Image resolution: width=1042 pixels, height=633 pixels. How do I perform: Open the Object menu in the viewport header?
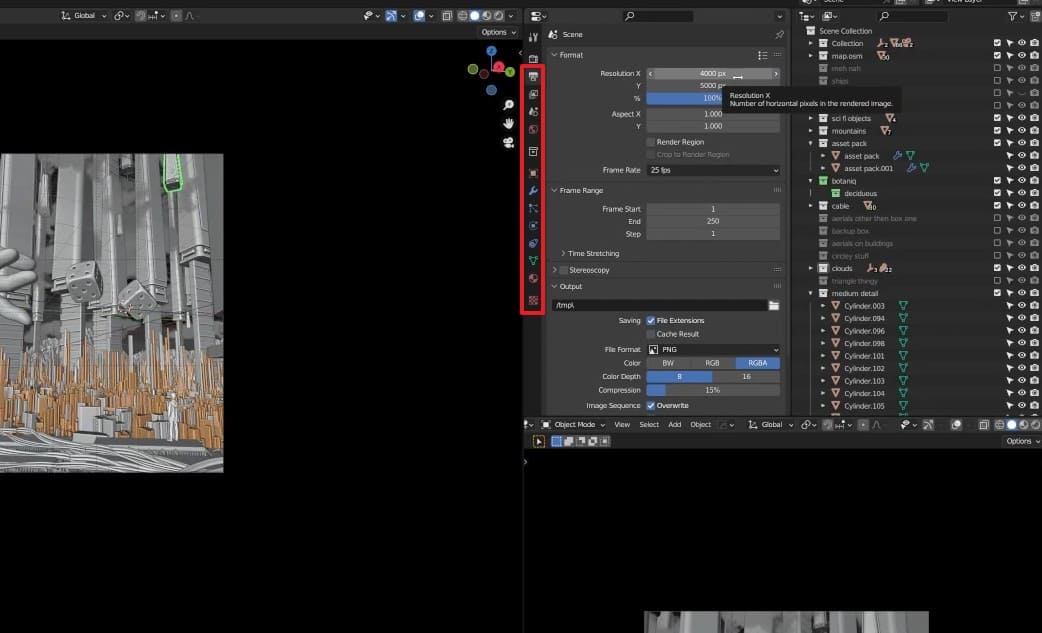(700, 424)
